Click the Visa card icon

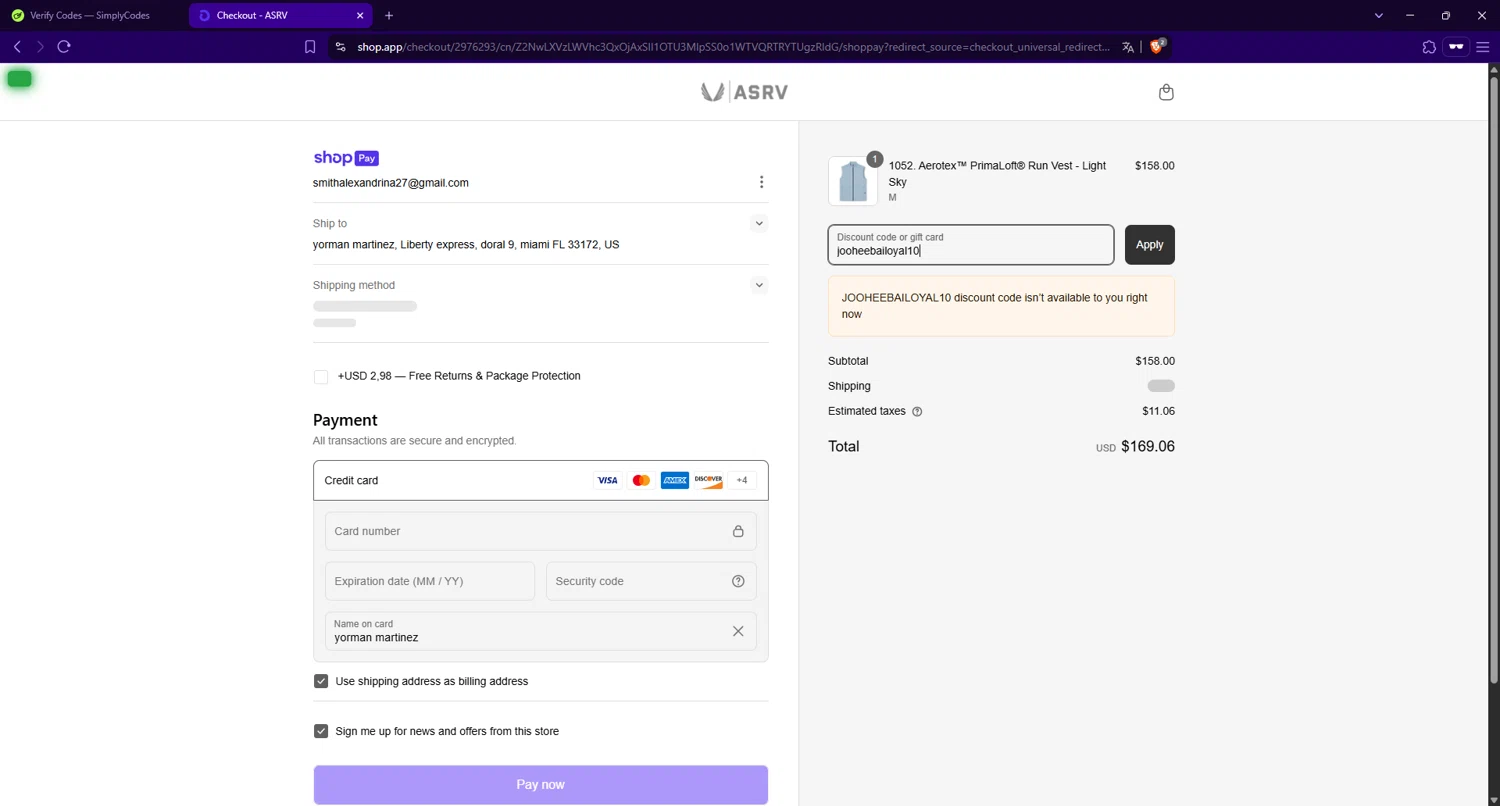(x=607, y=481)
